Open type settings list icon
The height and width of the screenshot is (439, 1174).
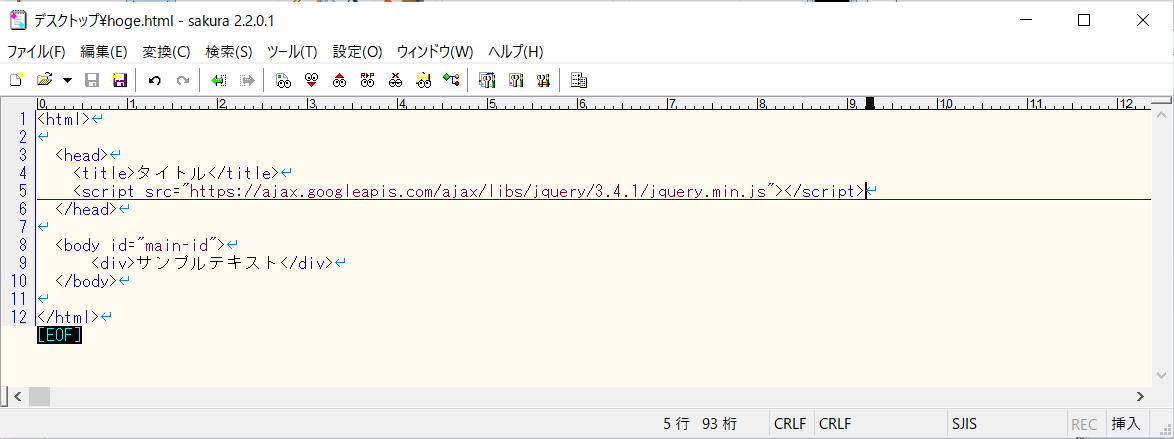click(487, 79)
